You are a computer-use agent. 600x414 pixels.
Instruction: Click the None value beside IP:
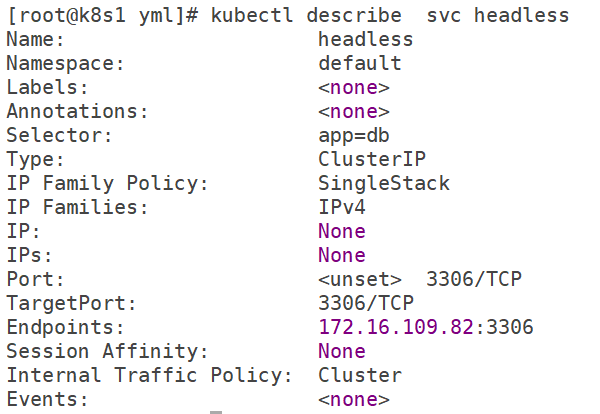[x=342, y=231]
